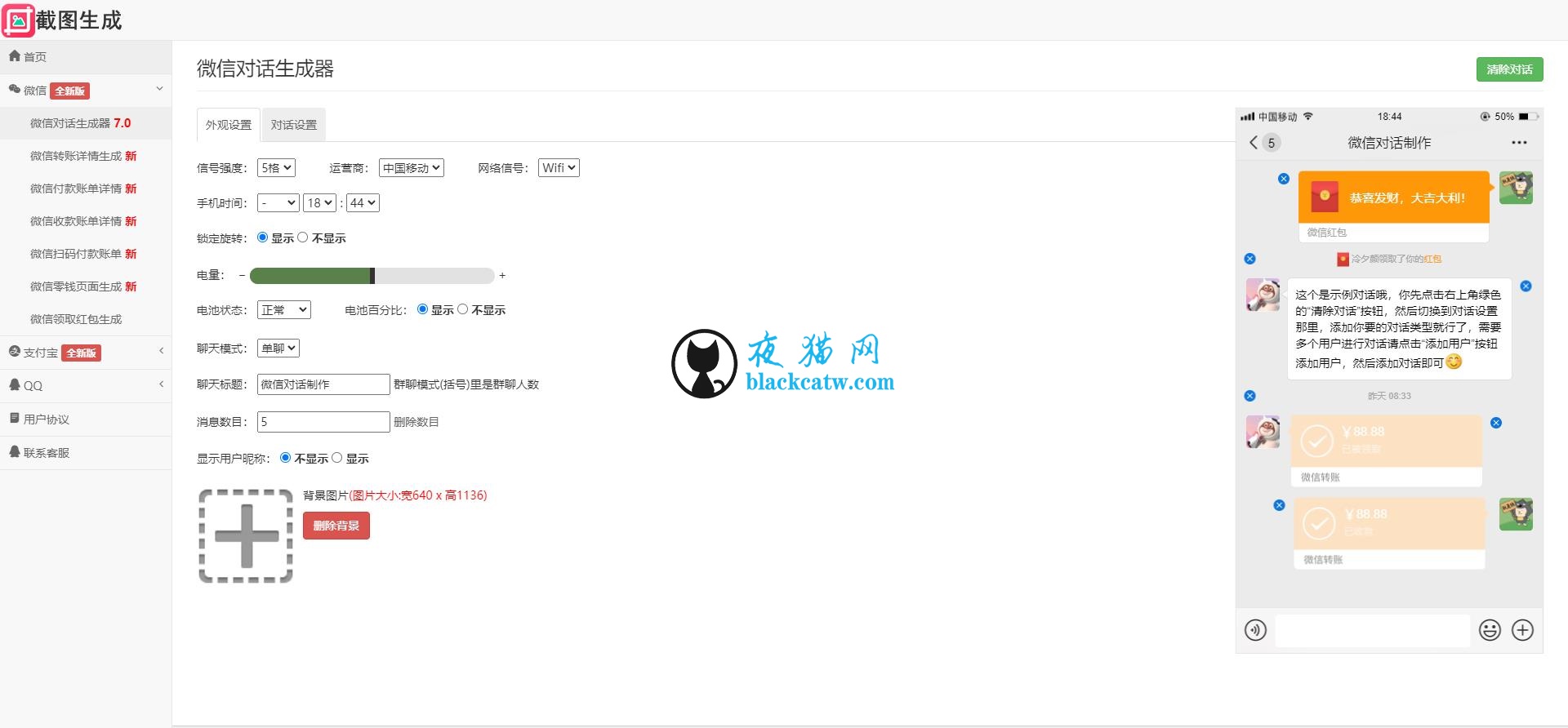This screenshot has height=728, width=1568.
Task: Open 微信收款账单详情 page
Action: (86, 221)
